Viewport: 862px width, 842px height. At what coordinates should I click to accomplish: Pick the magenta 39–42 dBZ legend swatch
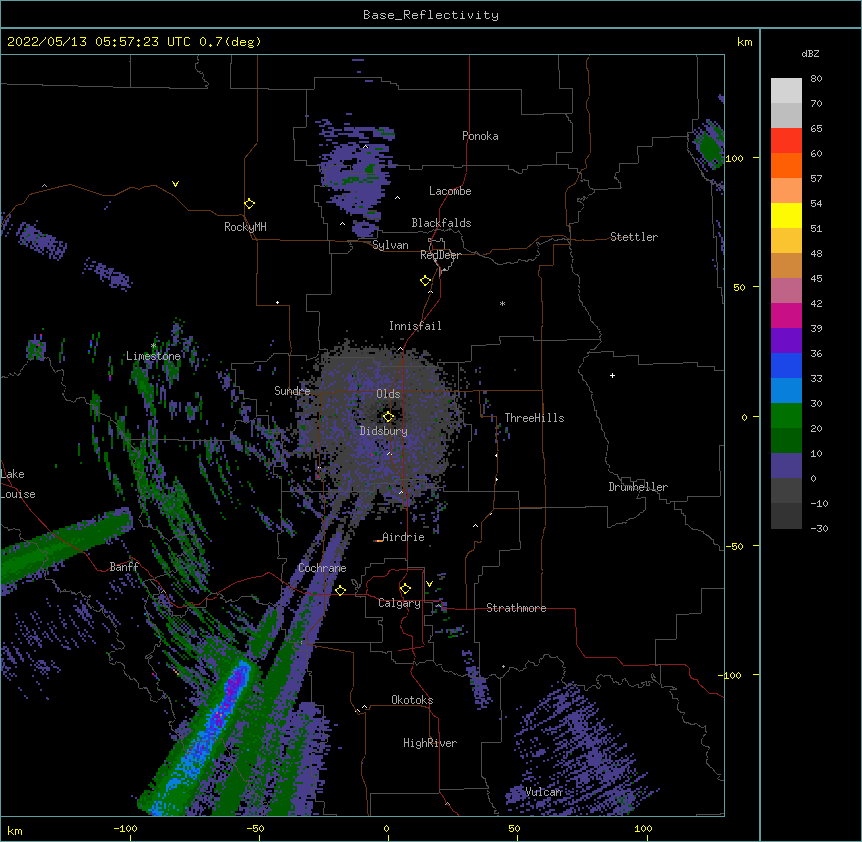tap(786, 315)
